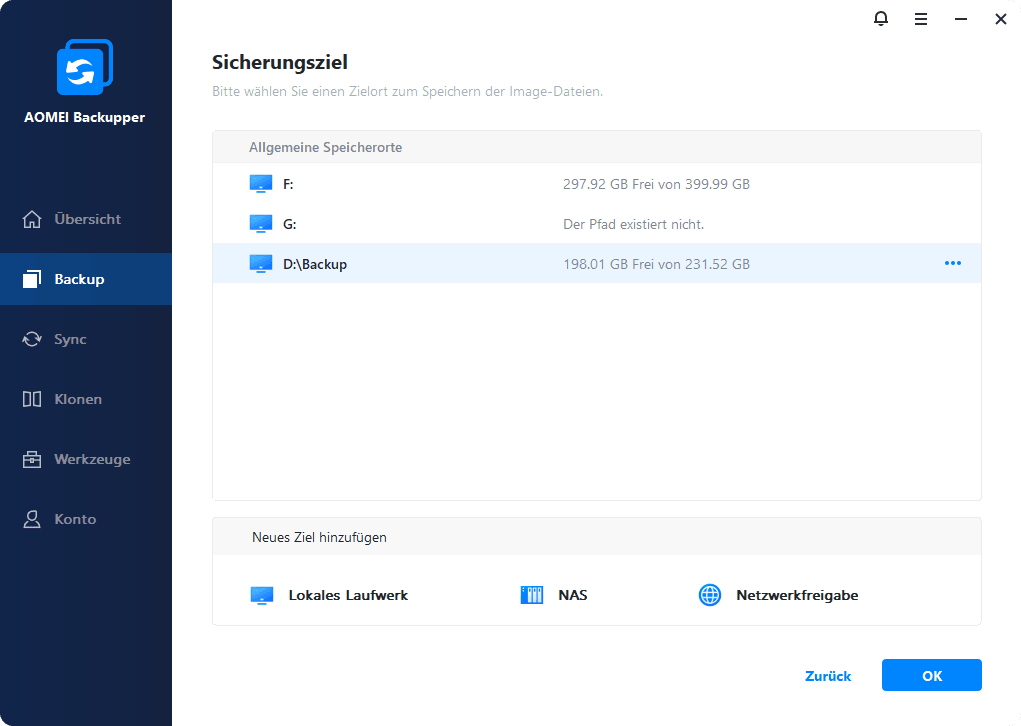Screen dimensions: 1021x726
Task: Click the 'Sicherungsziel' heading
Action: [x=280, y=63]
